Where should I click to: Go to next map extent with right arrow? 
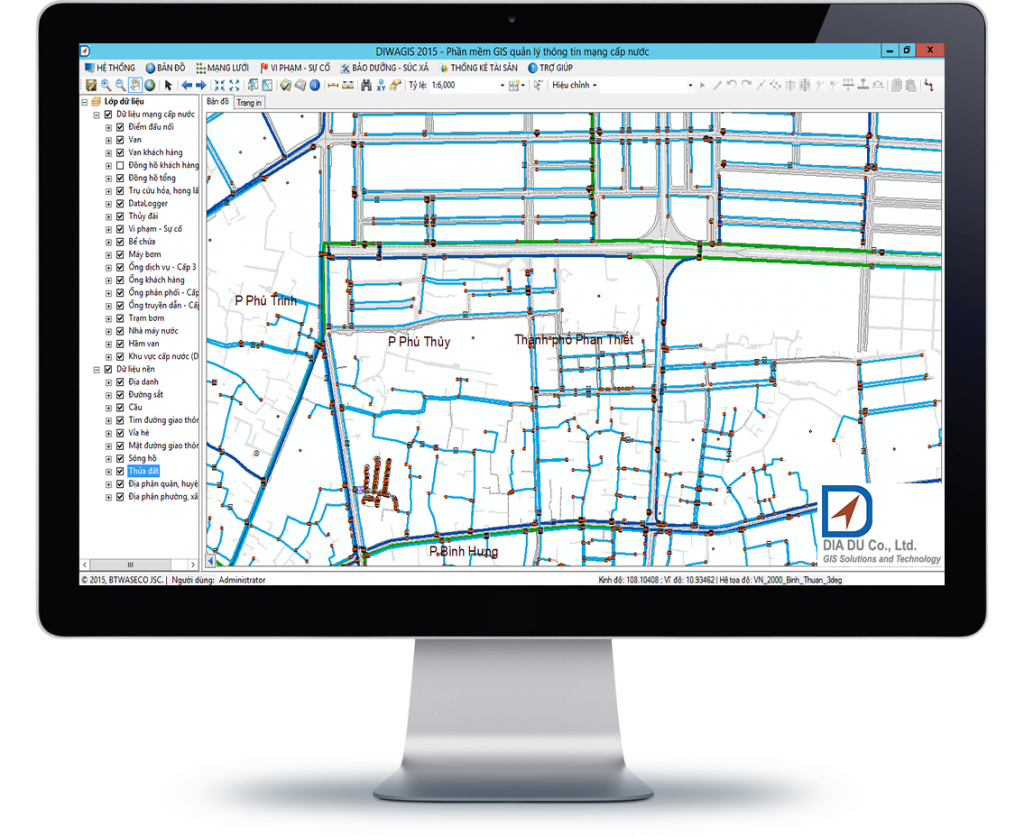coord(201,85)
